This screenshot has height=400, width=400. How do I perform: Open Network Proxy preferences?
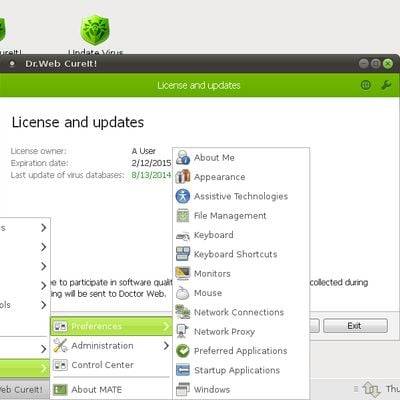tap(241, 331)
